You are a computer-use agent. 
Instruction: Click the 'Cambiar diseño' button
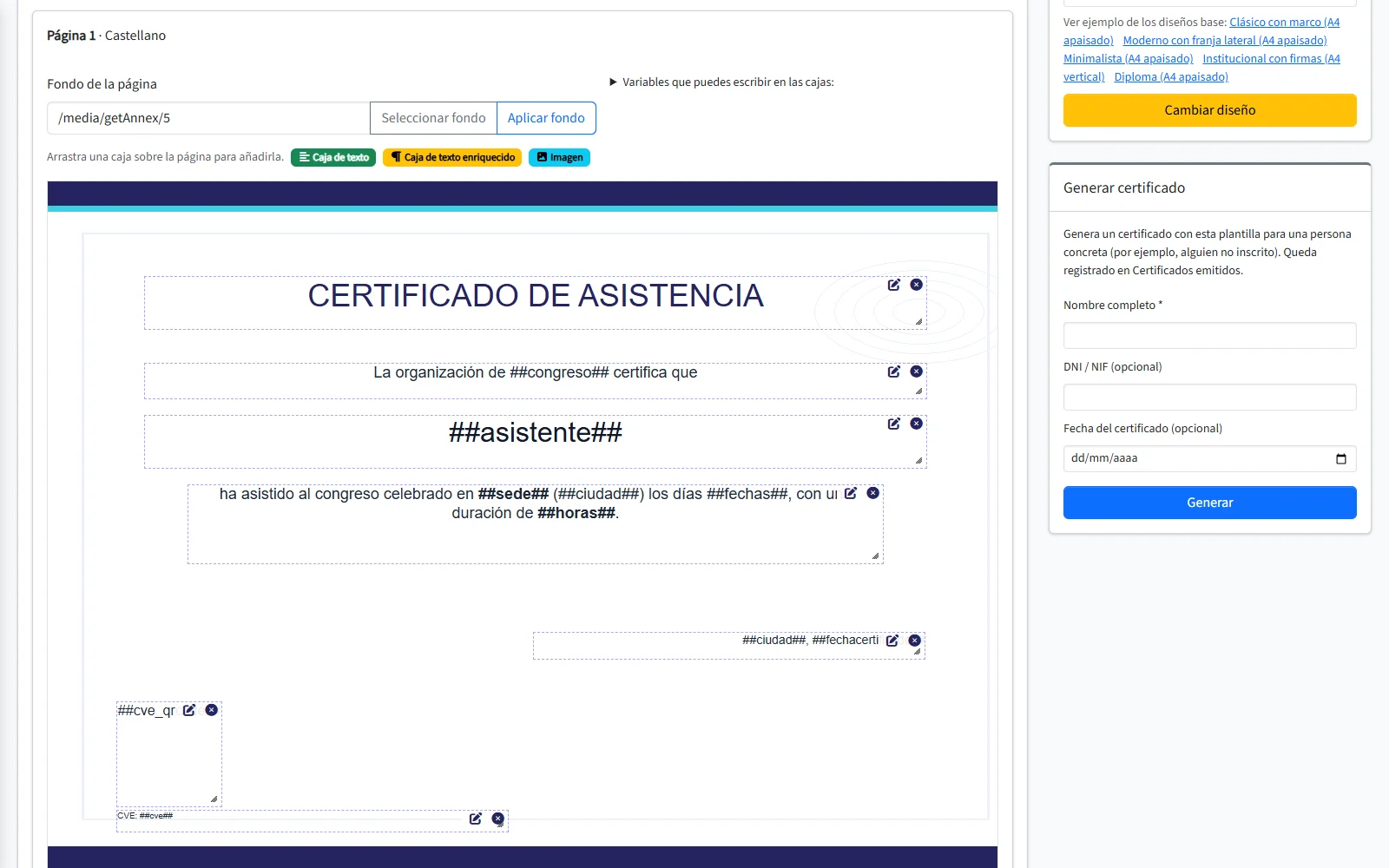[1209, 110]
